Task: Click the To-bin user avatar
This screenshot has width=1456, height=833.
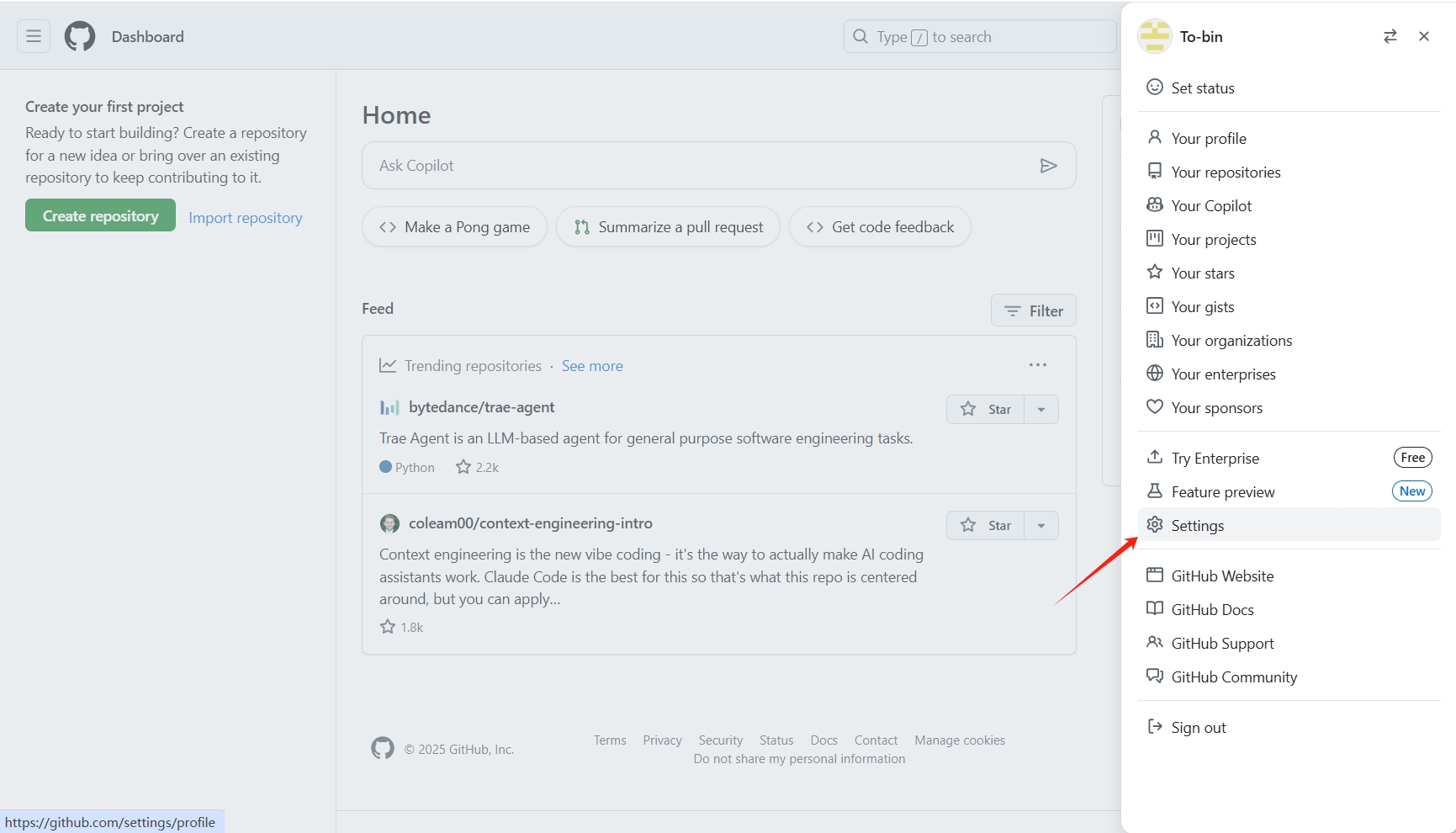Action: click(1154, 36)
